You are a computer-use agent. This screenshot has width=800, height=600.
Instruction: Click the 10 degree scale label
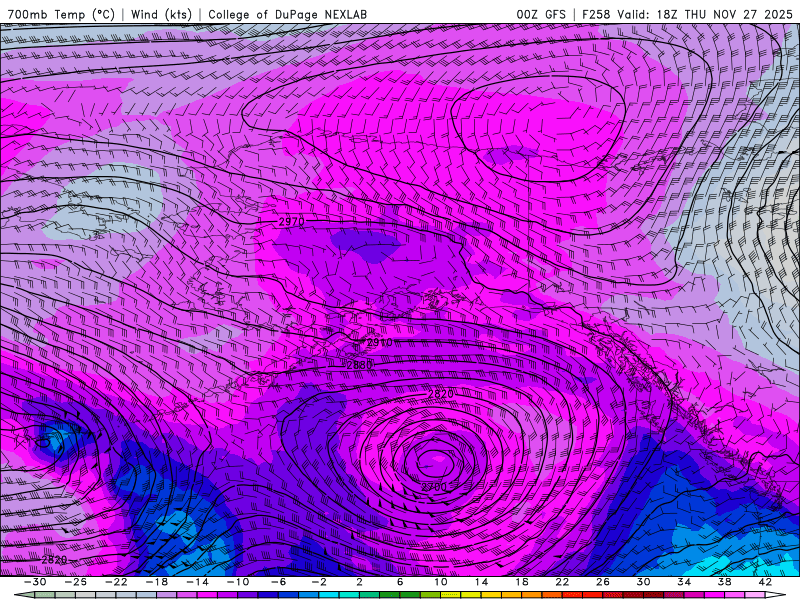click(x=441, y=582)
